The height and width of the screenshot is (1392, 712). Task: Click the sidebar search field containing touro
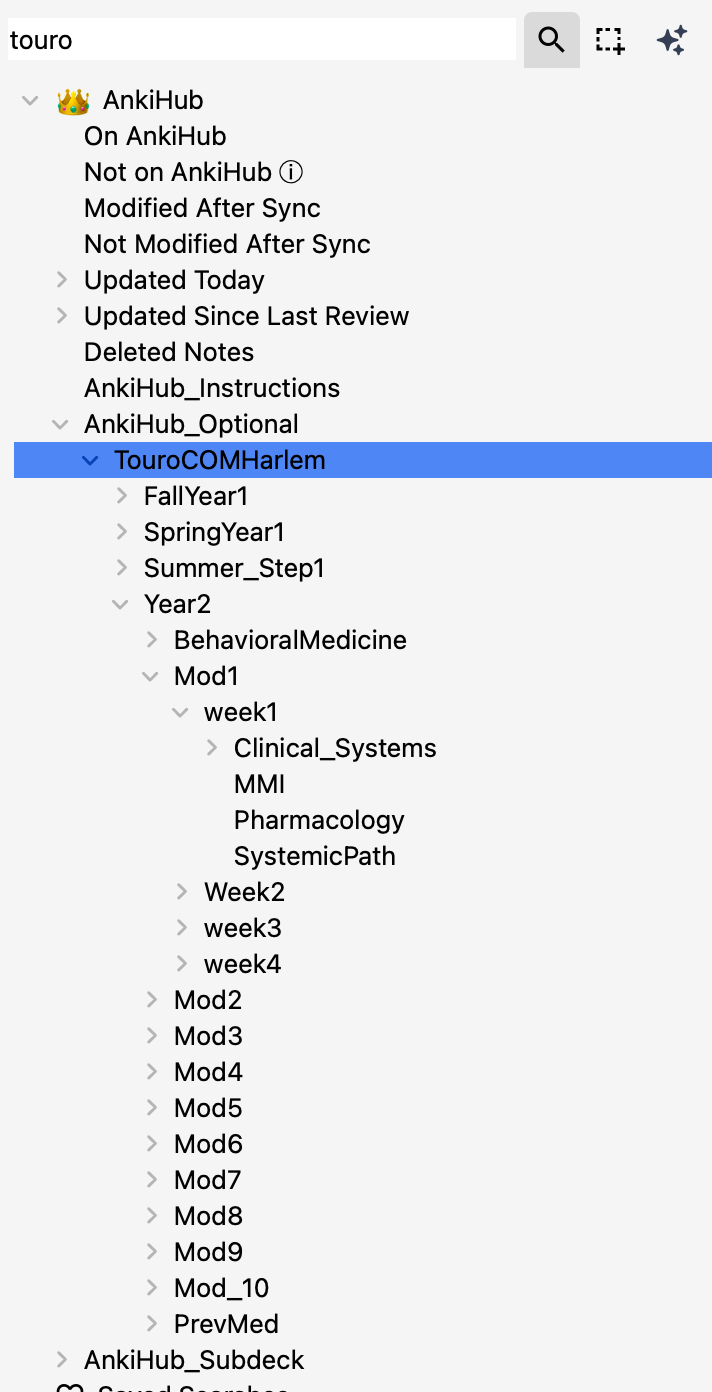(x=262, y=40)
